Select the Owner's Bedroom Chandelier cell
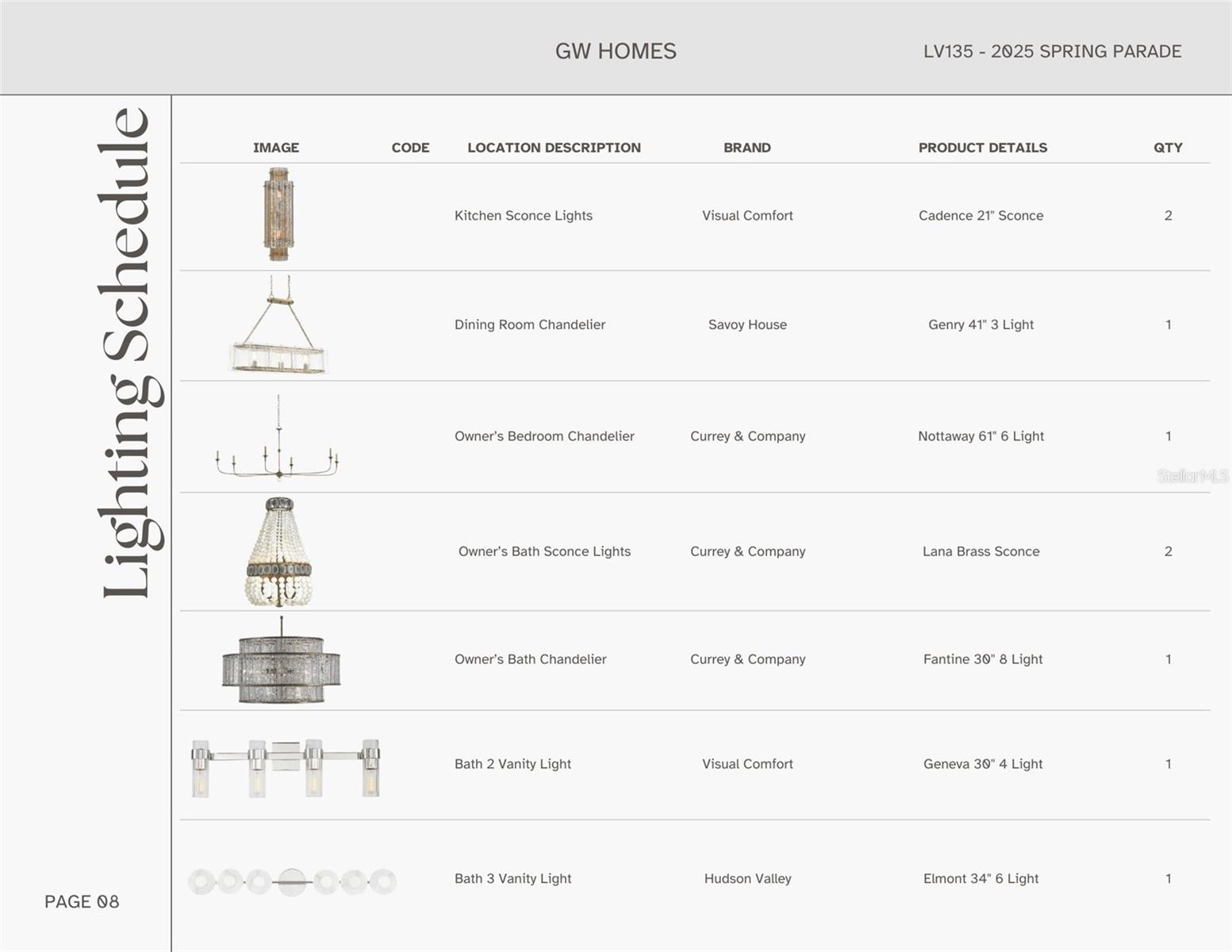1232x952 pixels. (x=544, y=436)
